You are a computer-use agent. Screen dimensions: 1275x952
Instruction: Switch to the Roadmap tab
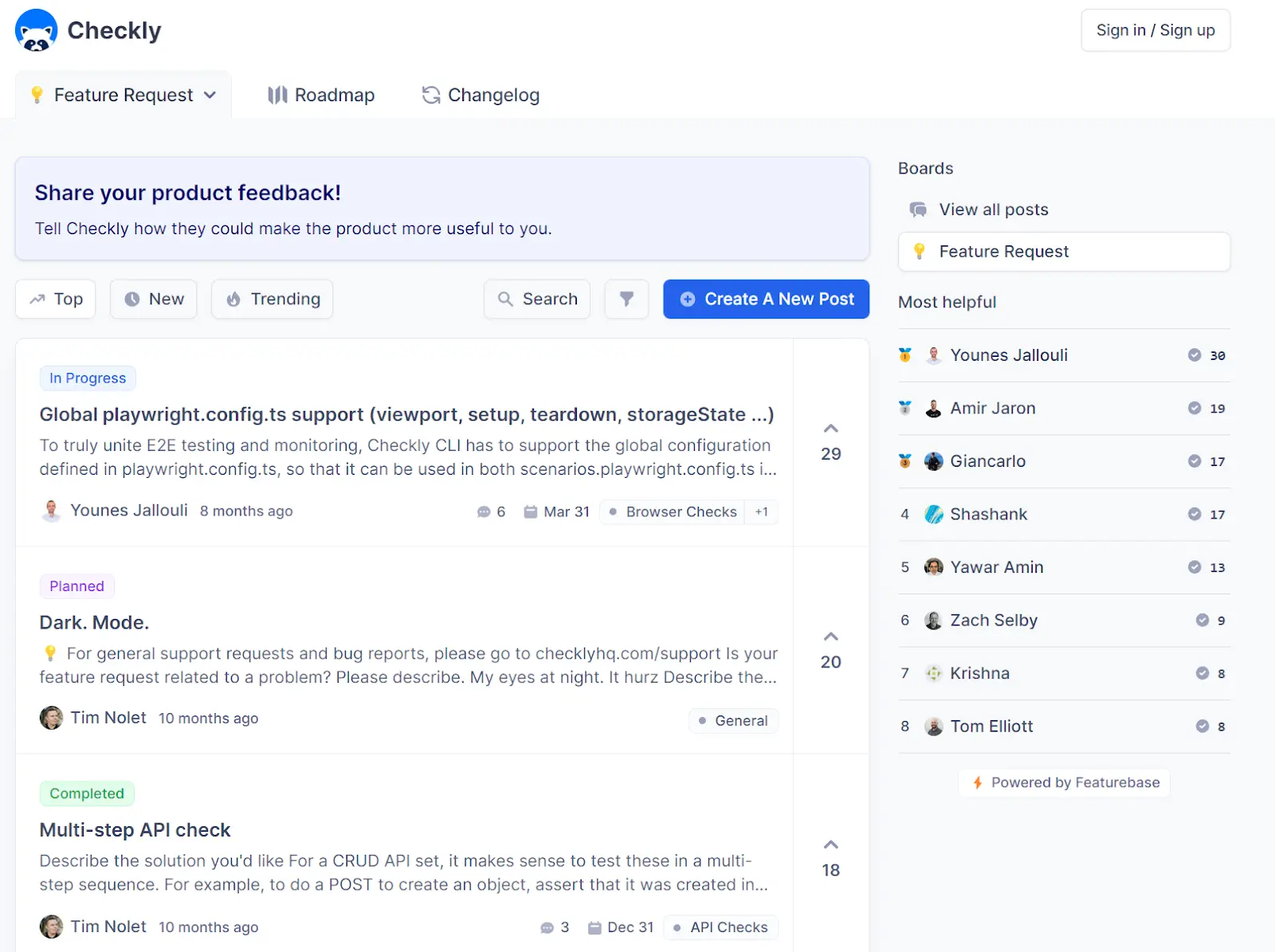click(334, 95)
